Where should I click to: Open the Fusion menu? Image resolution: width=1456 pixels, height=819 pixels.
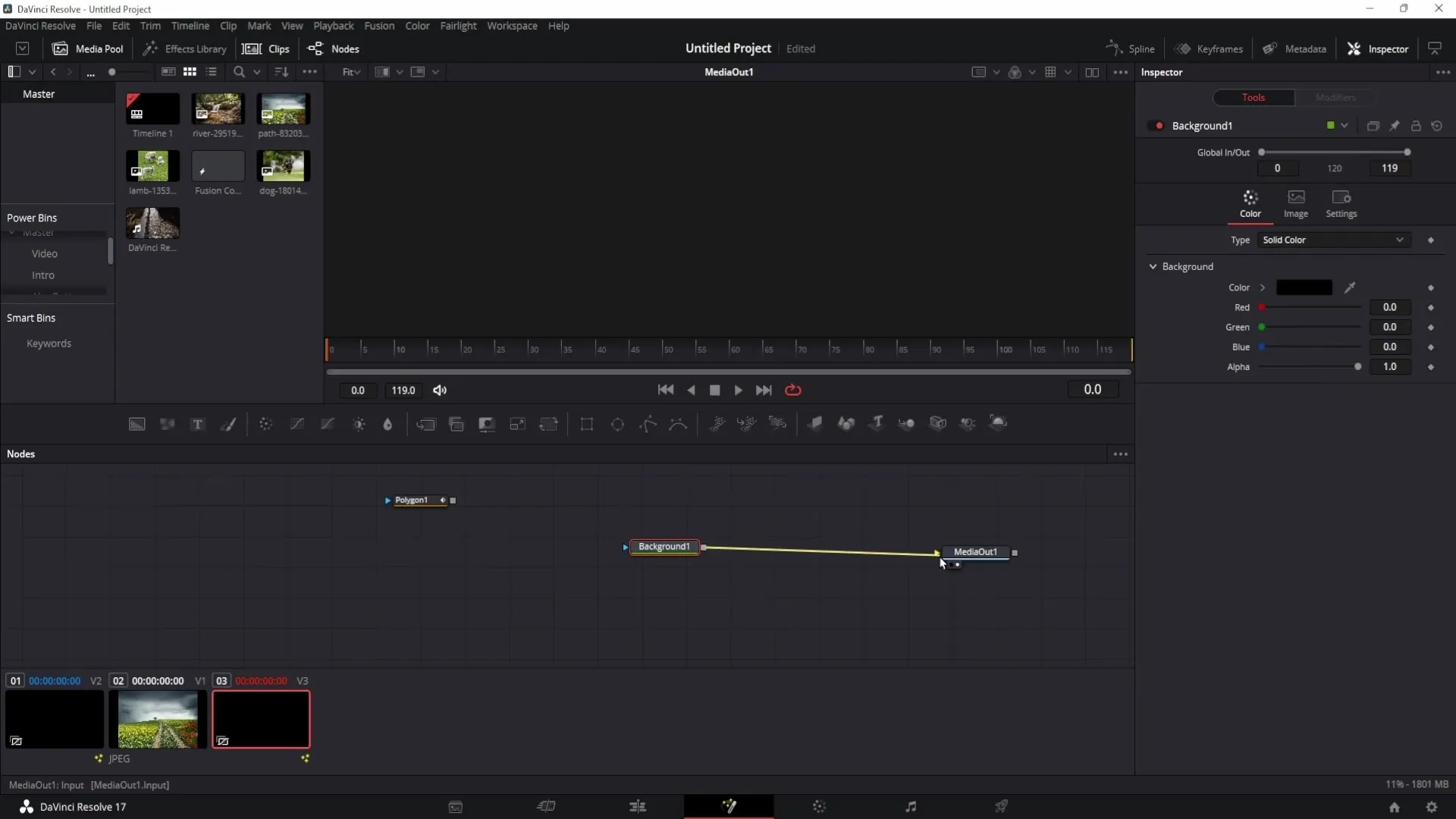click(x=379, y=25)
